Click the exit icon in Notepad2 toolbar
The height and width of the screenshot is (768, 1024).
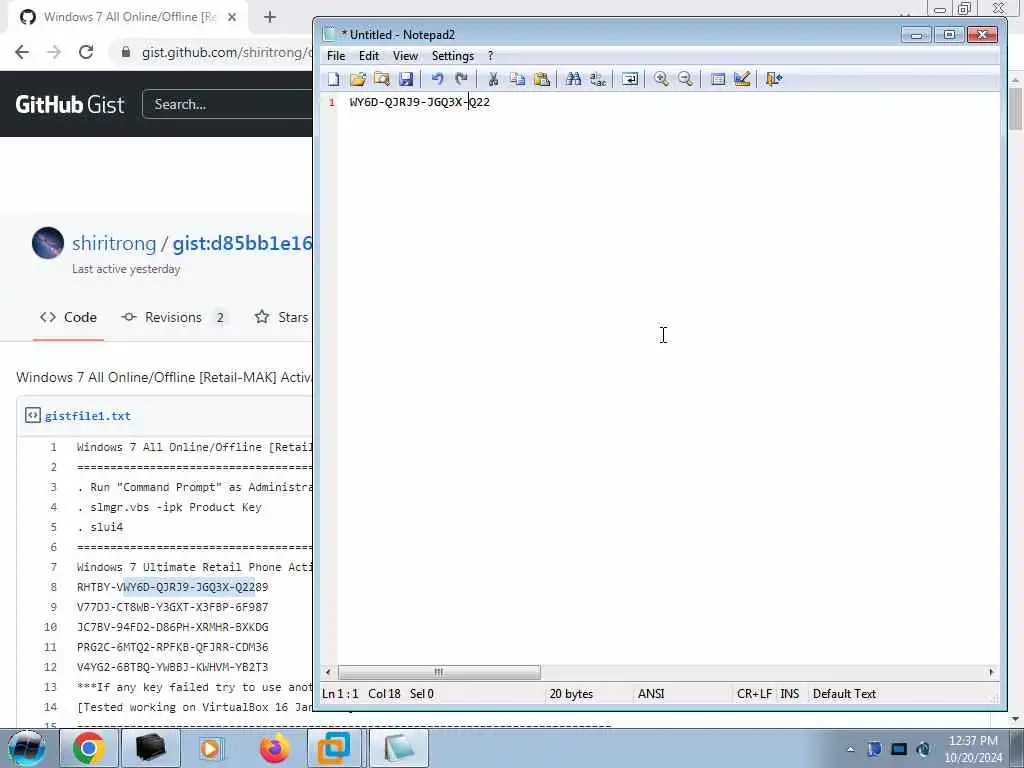tap(774, 79)
